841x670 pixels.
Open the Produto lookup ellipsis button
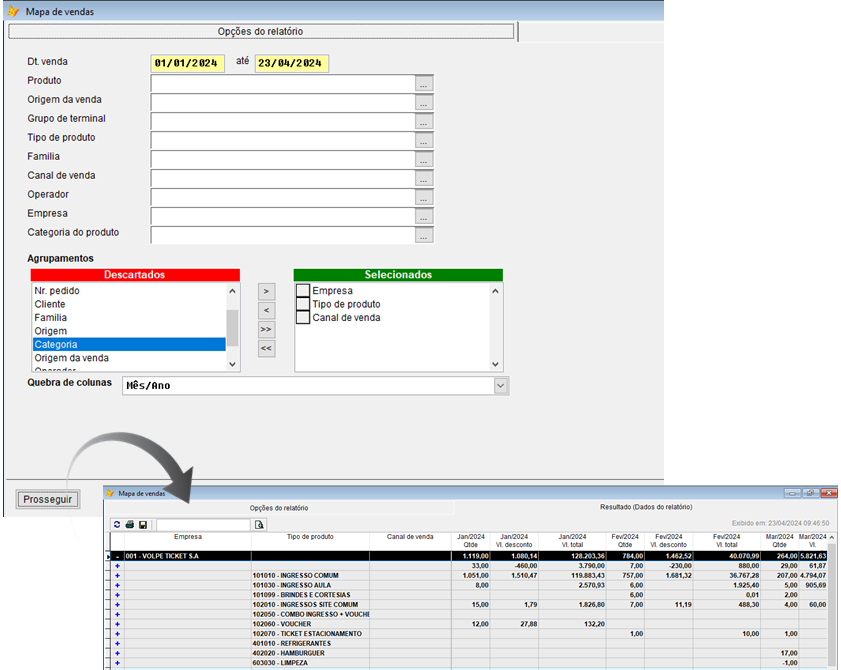point(425,83)
